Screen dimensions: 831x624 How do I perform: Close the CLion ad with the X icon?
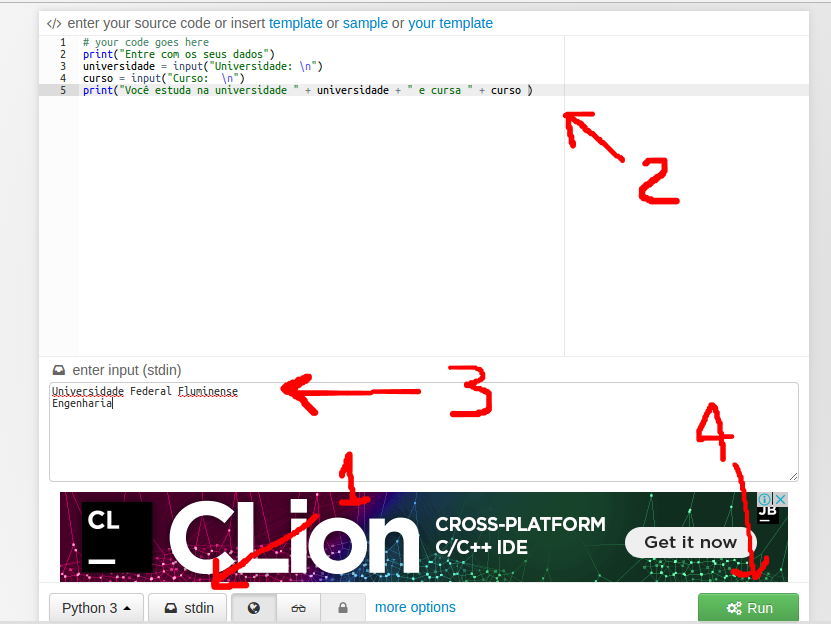tap(780, 499)
